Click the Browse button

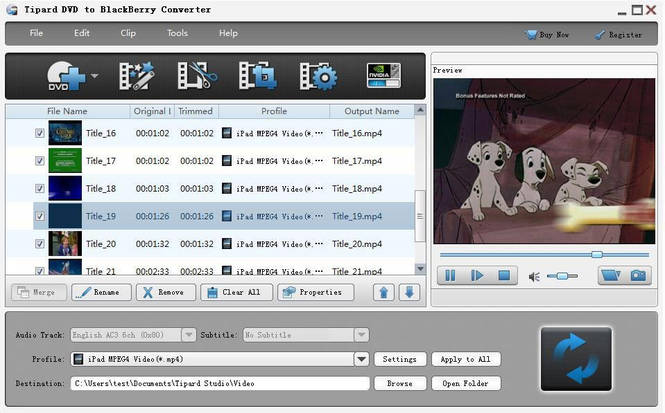[x=400, y=383]
